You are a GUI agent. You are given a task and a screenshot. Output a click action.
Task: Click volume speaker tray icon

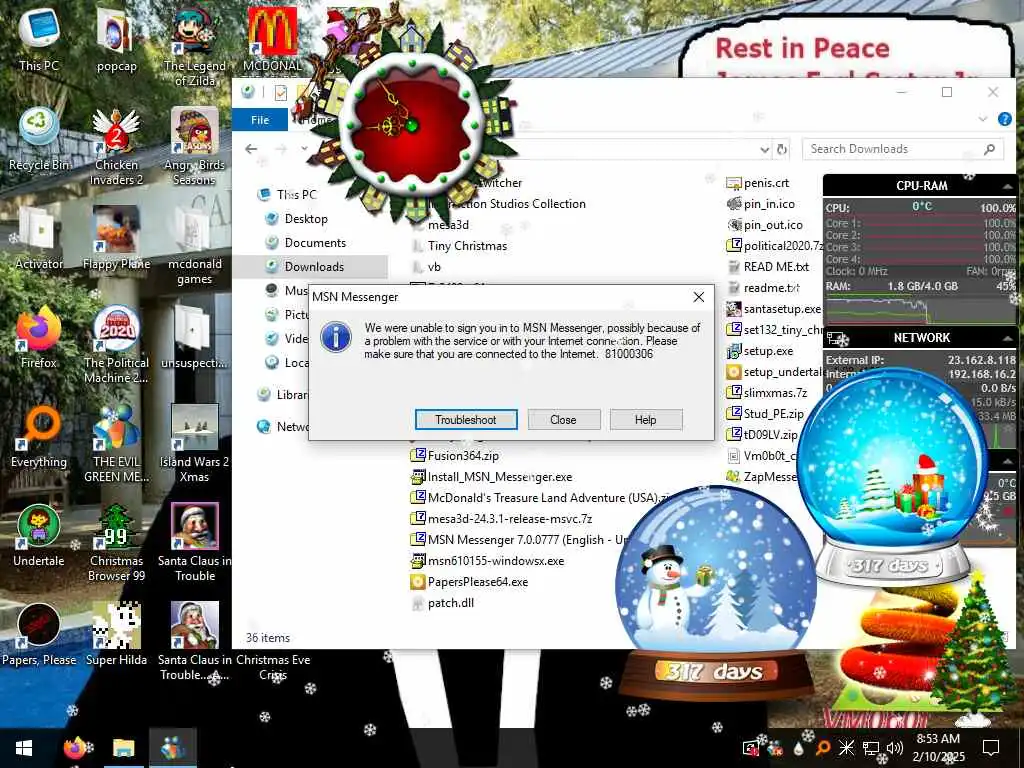(895, 748)
